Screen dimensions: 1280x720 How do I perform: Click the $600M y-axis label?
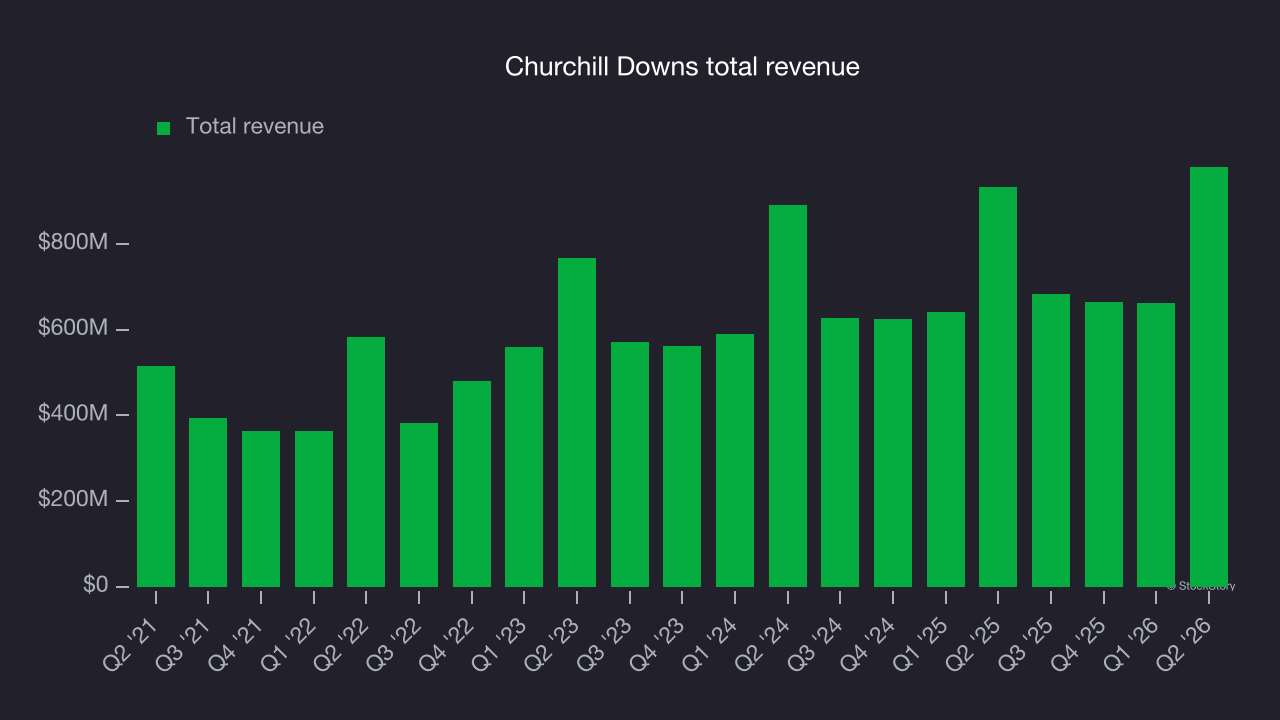[x=73, y=329]
